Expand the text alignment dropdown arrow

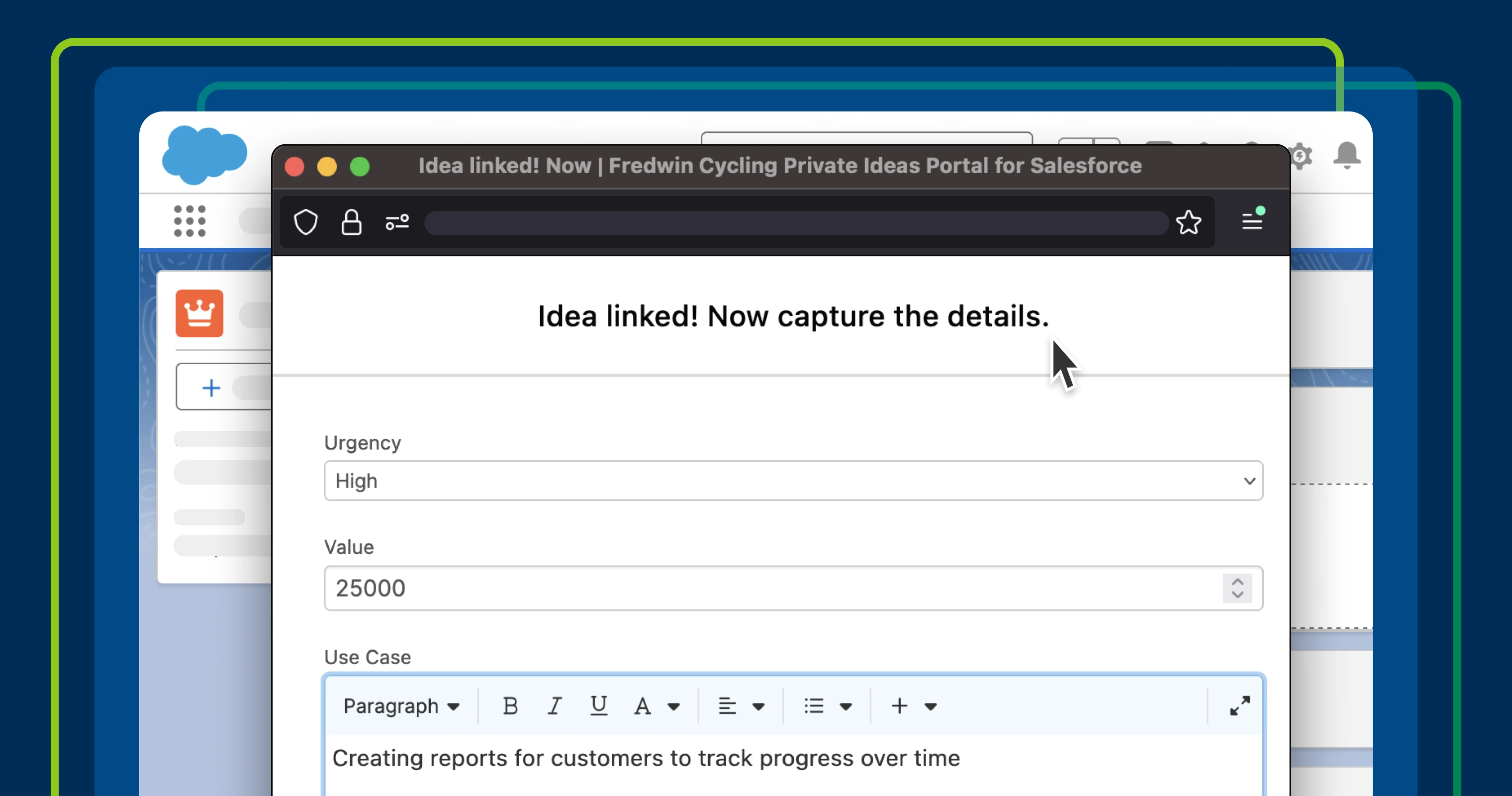click(758, 706)
